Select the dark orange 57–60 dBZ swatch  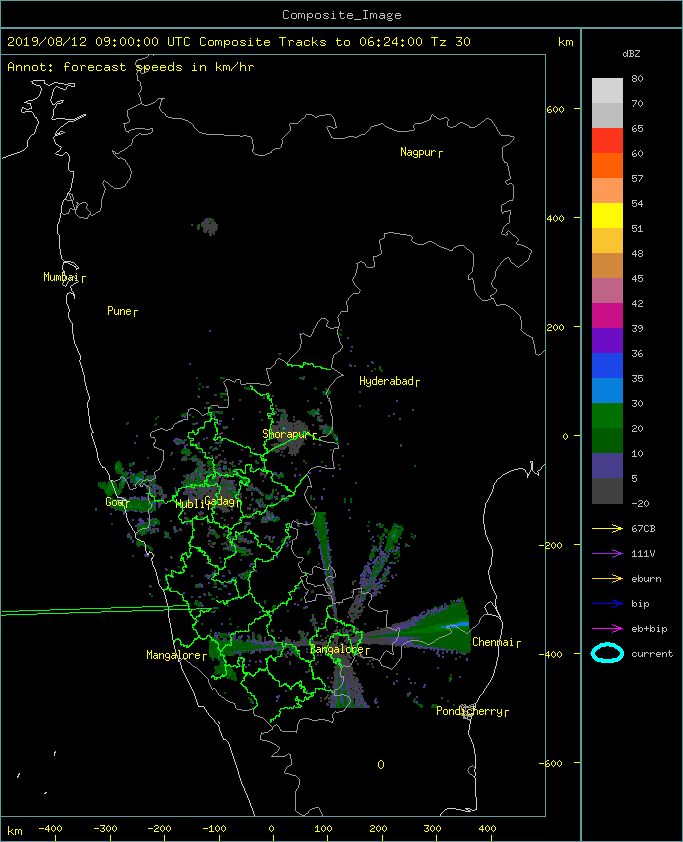607,165
